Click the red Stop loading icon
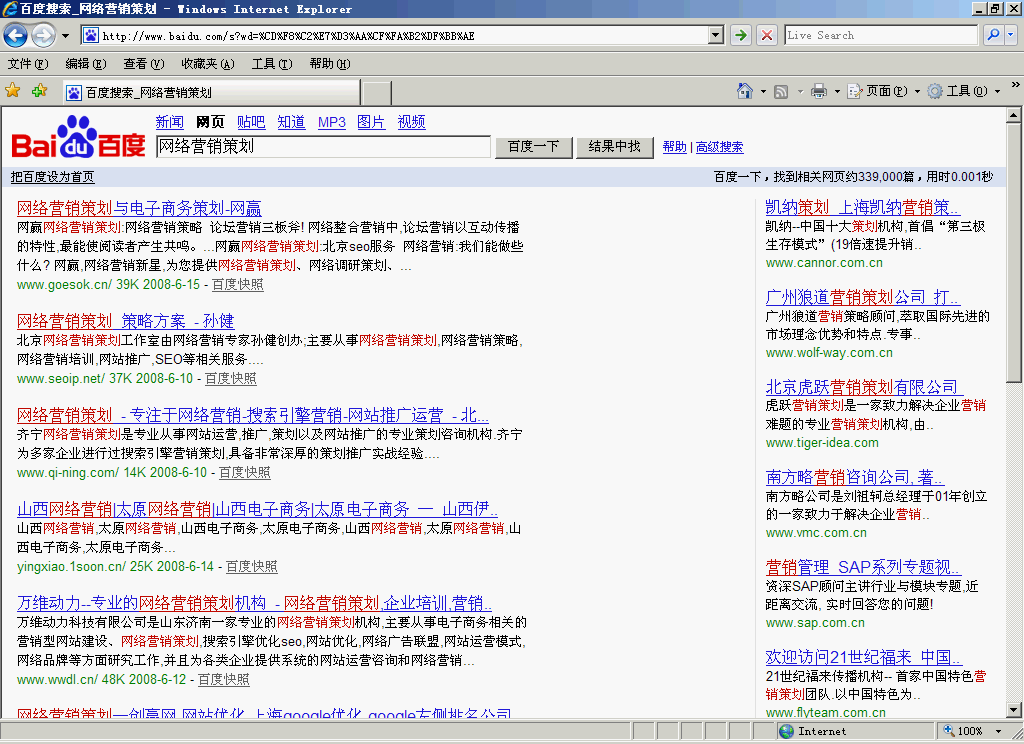This screenshot has width=1024, height=744. coord(767,35)
